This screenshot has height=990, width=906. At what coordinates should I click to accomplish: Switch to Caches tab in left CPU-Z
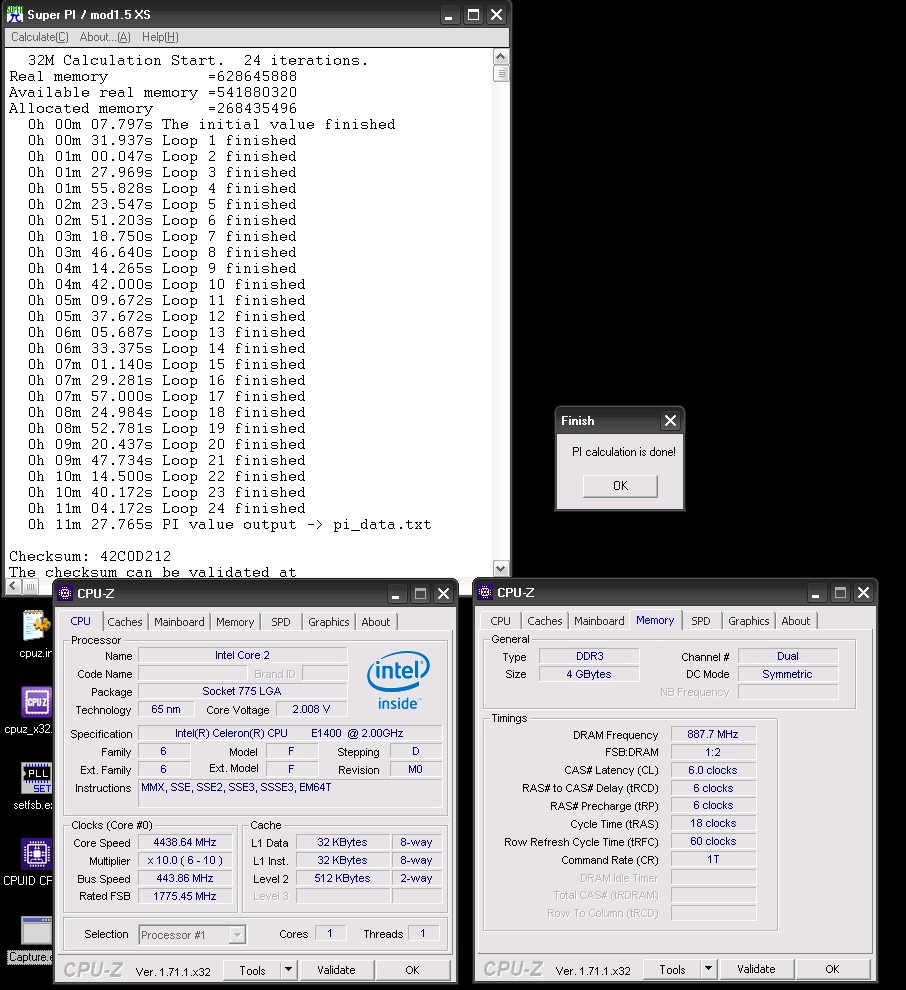pyautogui.click(x=125, y=622)
